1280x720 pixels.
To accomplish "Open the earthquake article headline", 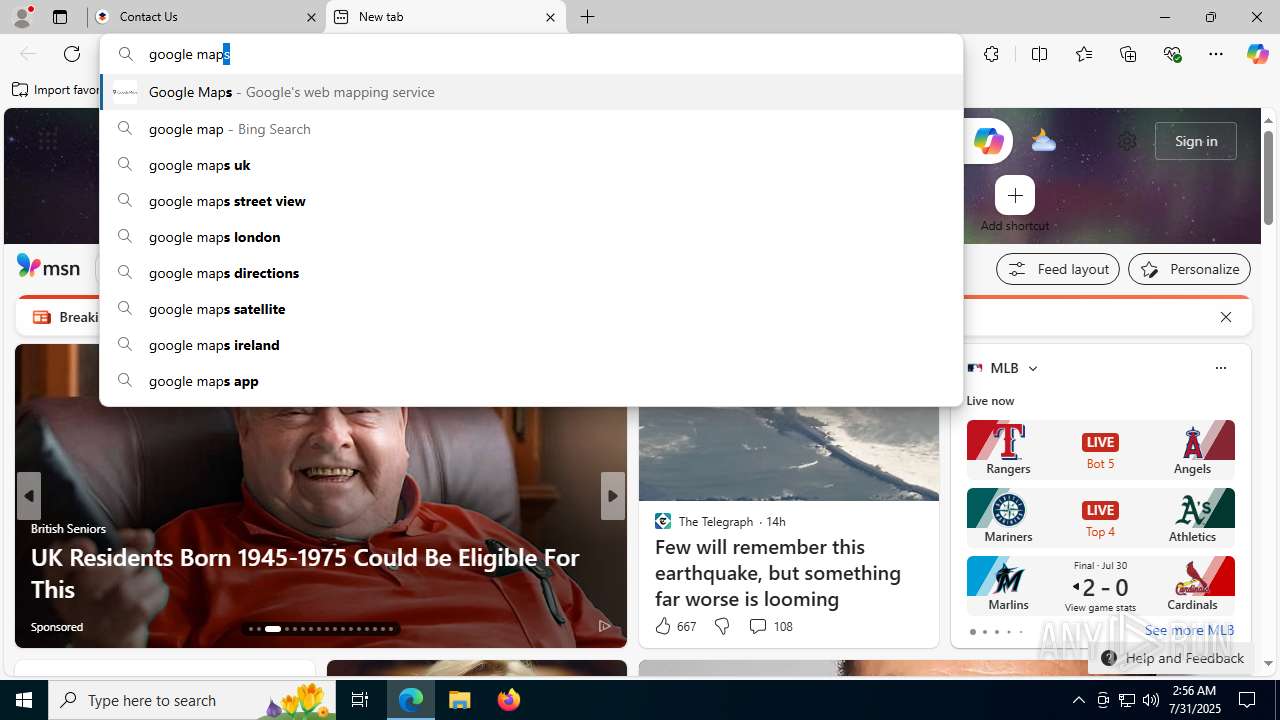I will [777, 573].
